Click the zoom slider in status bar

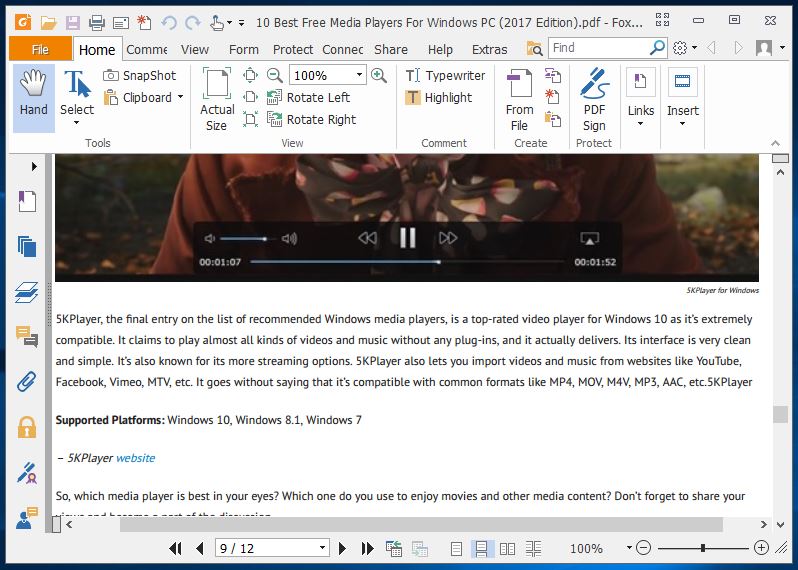[x=703, y=548]
